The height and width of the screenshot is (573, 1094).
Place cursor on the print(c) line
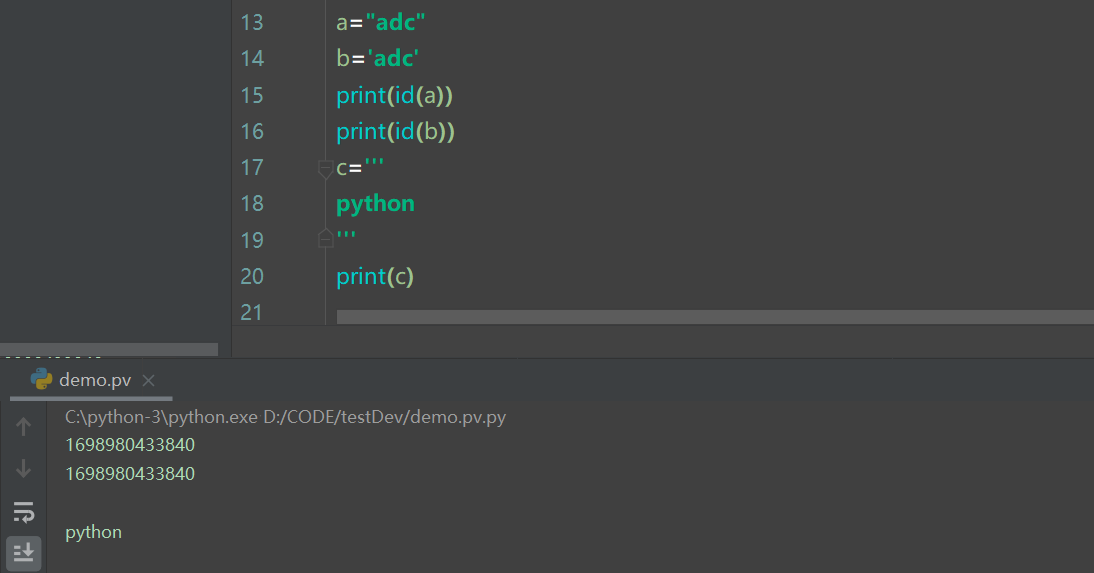tap(375, 276)
